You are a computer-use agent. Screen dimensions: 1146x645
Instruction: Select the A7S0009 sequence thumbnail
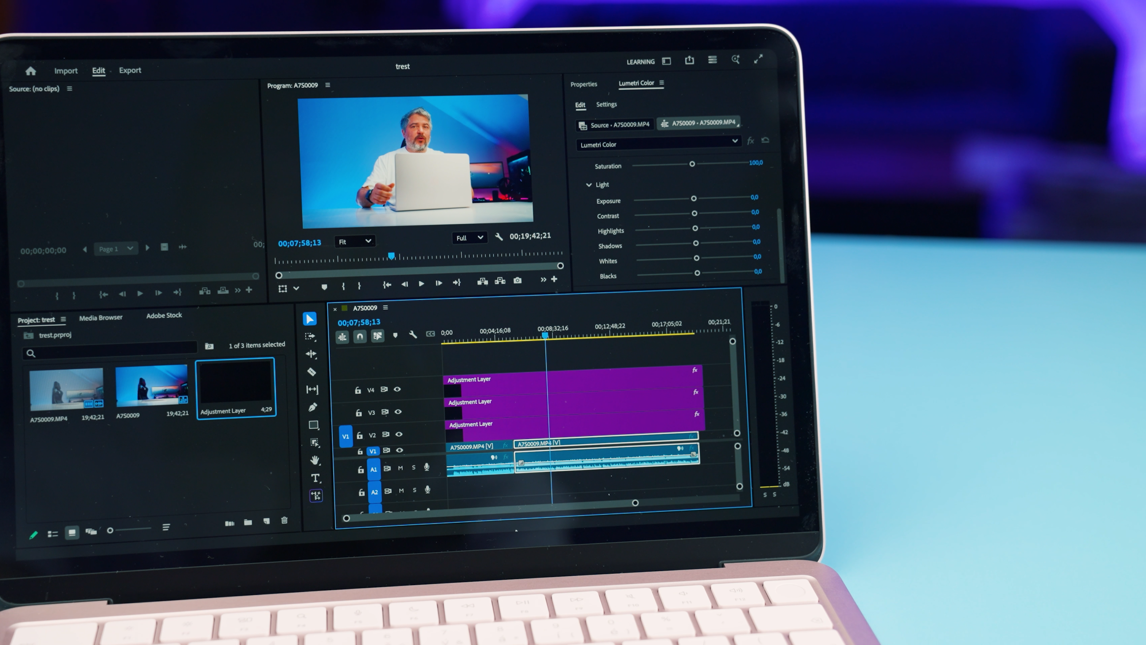pyautogui.click(x=151, y=385)
